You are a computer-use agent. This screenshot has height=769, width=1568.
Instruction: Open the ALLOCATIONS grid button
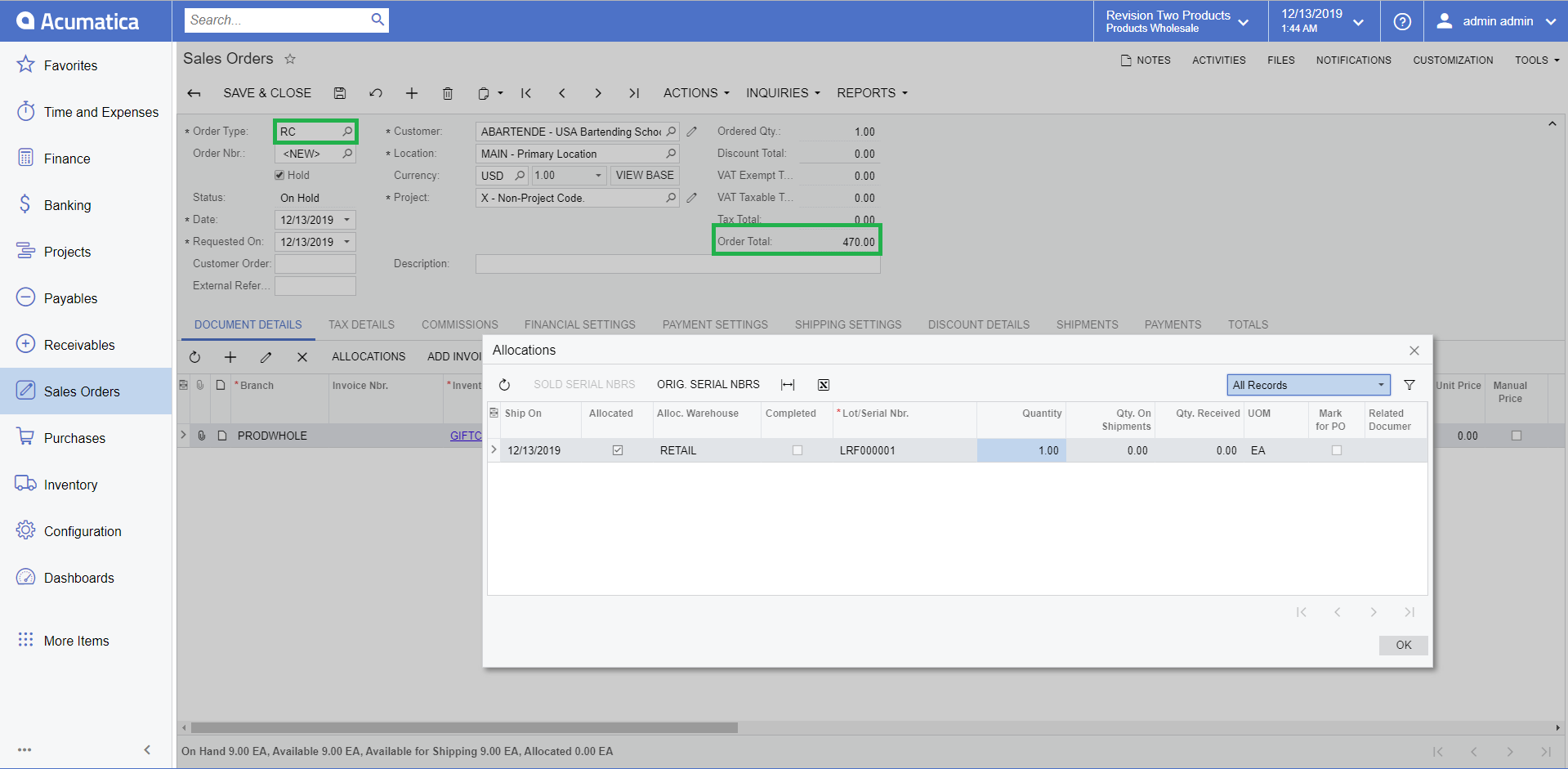tap(369, 357)
